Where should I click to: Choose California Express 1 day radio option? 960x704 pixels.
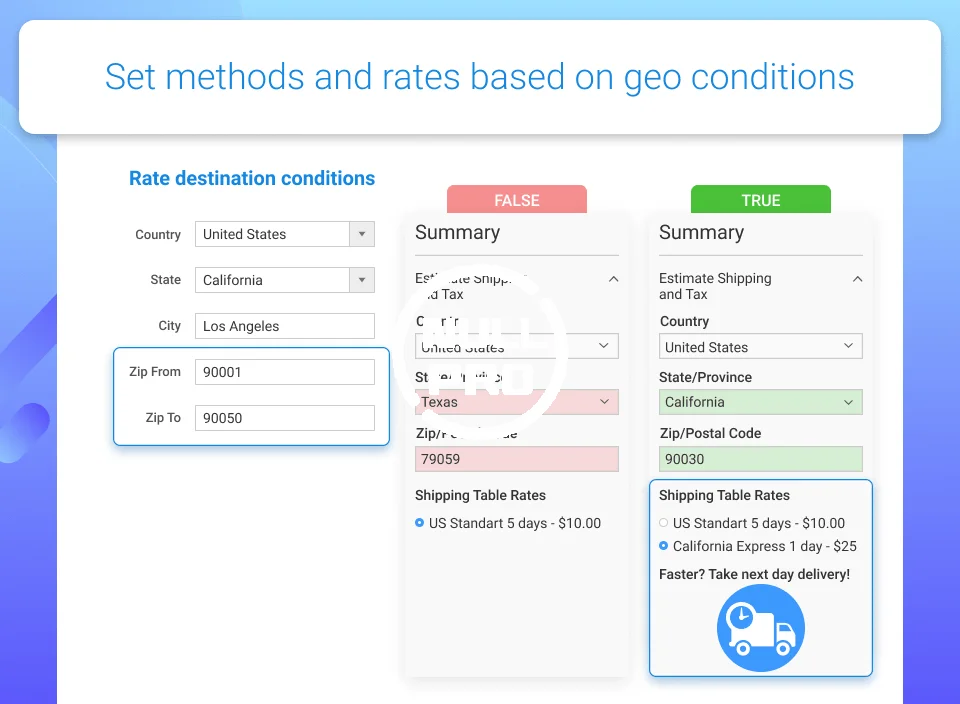(664, 546)
